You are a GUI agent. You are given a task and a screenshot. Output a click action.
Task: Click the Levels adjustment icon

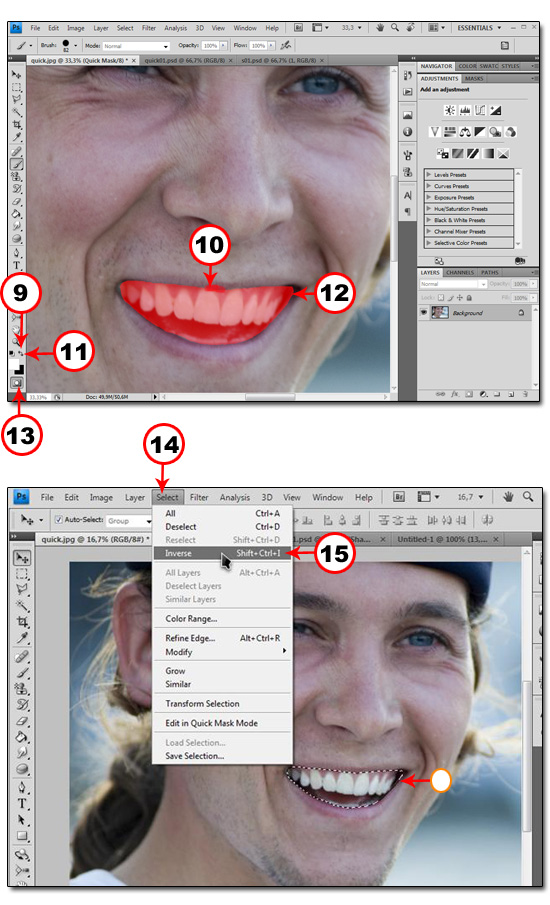coord(465,110)
